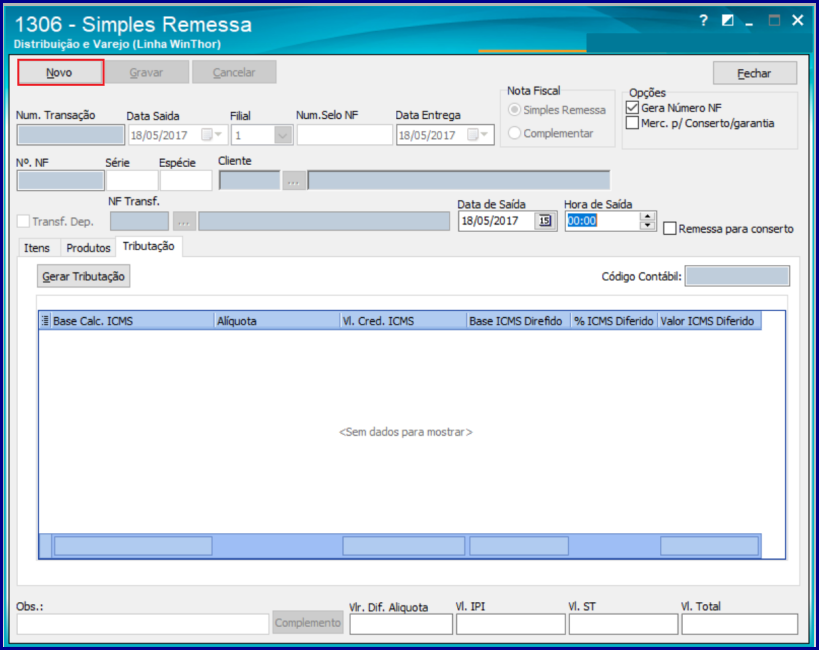Screen dimensions: 819x650
Task: Click the Código Contábil field
Action: coord(738,276)
